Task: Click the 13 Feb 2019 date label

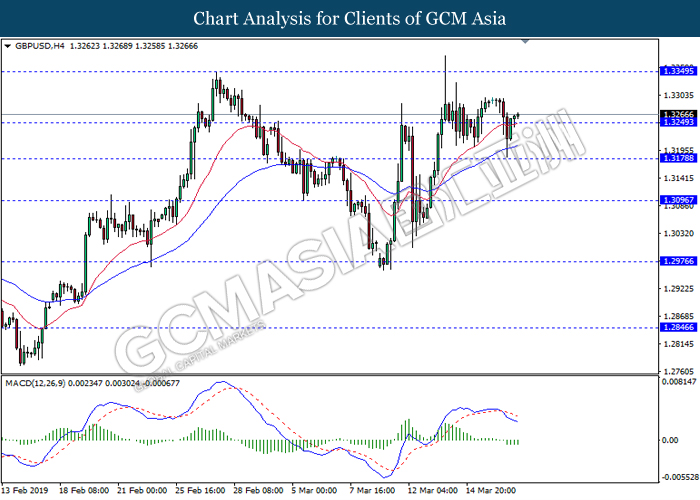Action: [25, 490]
